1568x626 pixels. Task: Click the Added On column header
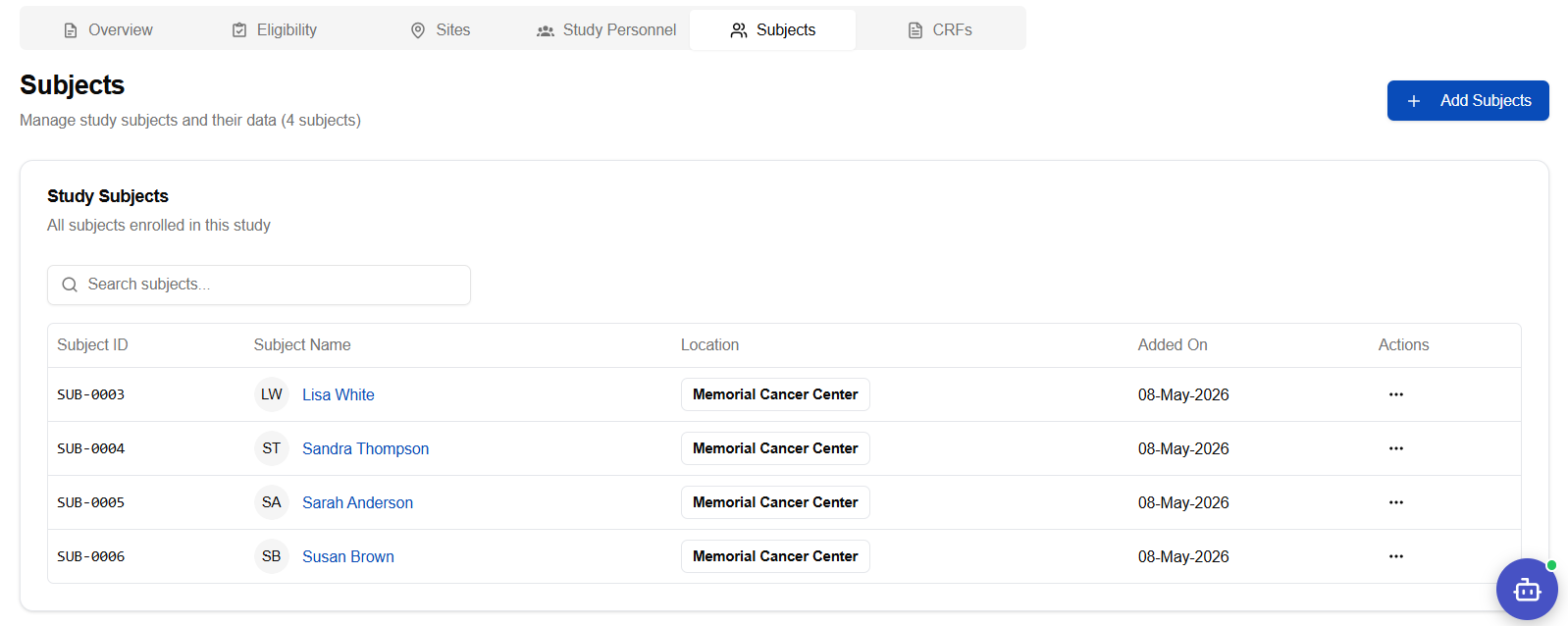(x=1173, y=345)
